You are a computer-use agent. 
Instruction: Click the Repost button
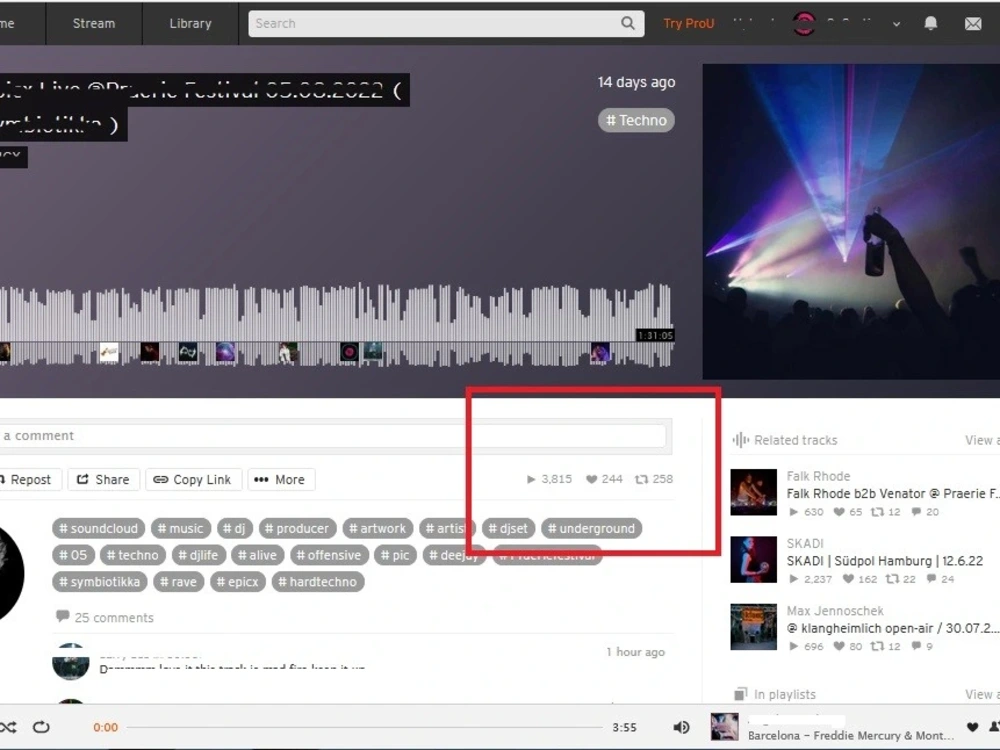[29, 480]
